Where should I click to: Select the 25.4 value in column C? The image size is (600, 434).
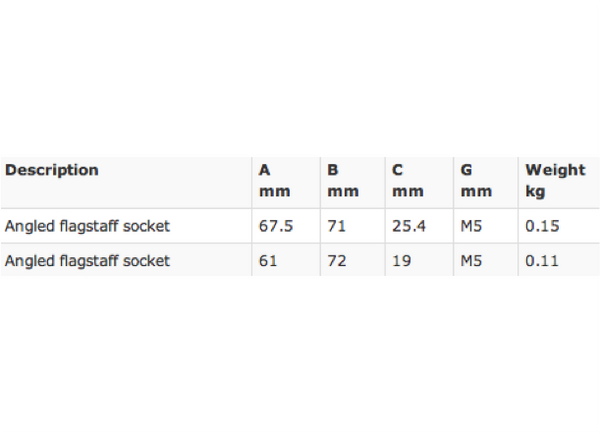point(409,226)
